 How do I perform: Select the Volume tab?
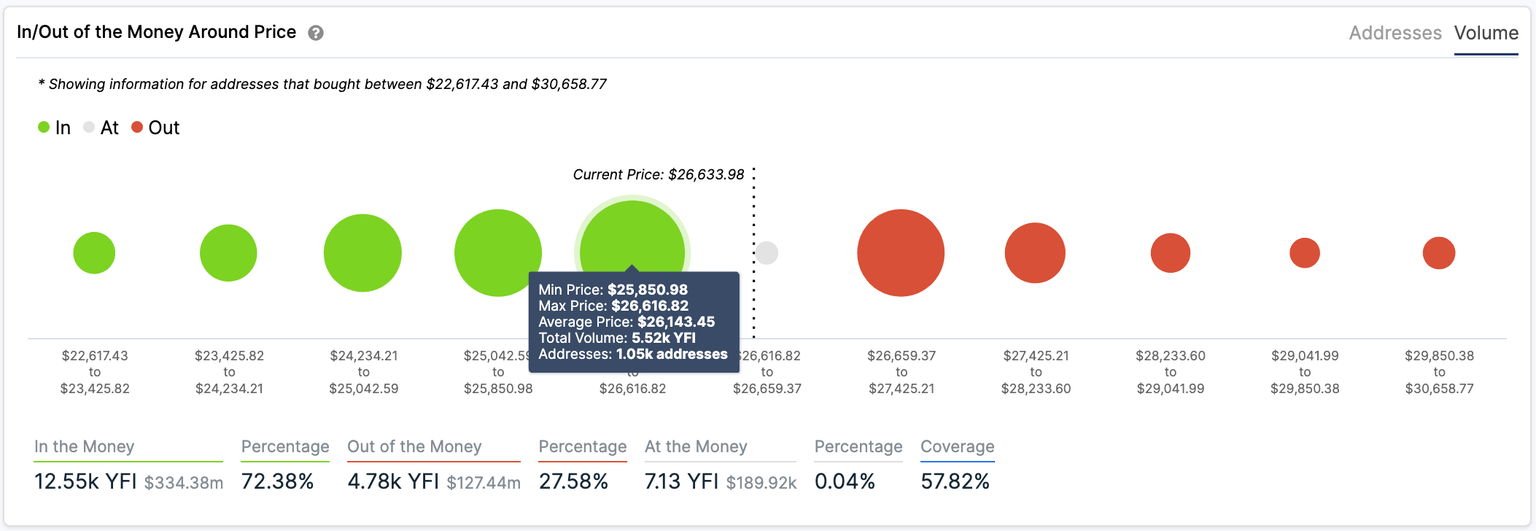click(x=1486, y=33)
